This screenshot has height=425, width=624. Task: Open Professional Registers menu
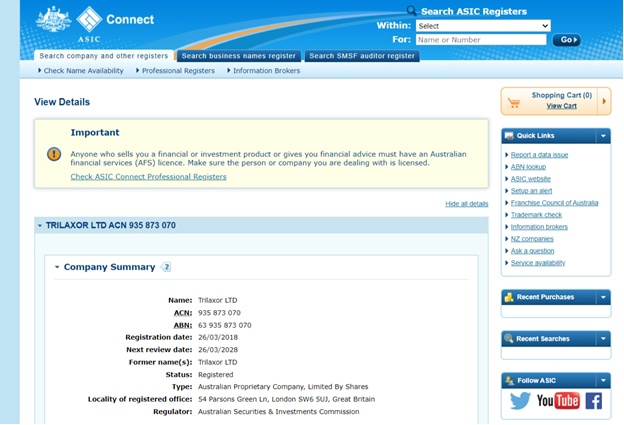tap(176, 71)
